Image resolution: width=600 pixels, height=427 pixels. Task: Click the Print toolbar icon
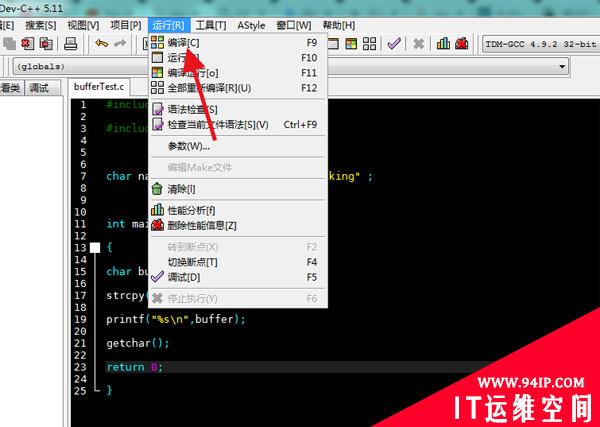pos(70,44)
